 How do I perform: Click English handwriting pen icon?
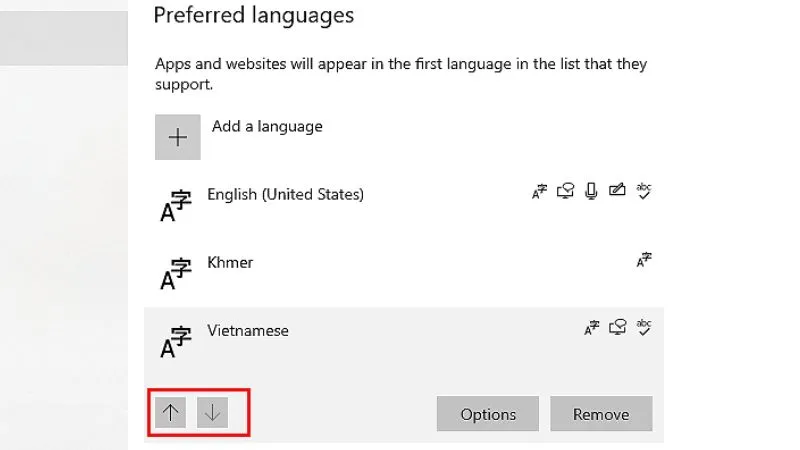coord(618,190)
